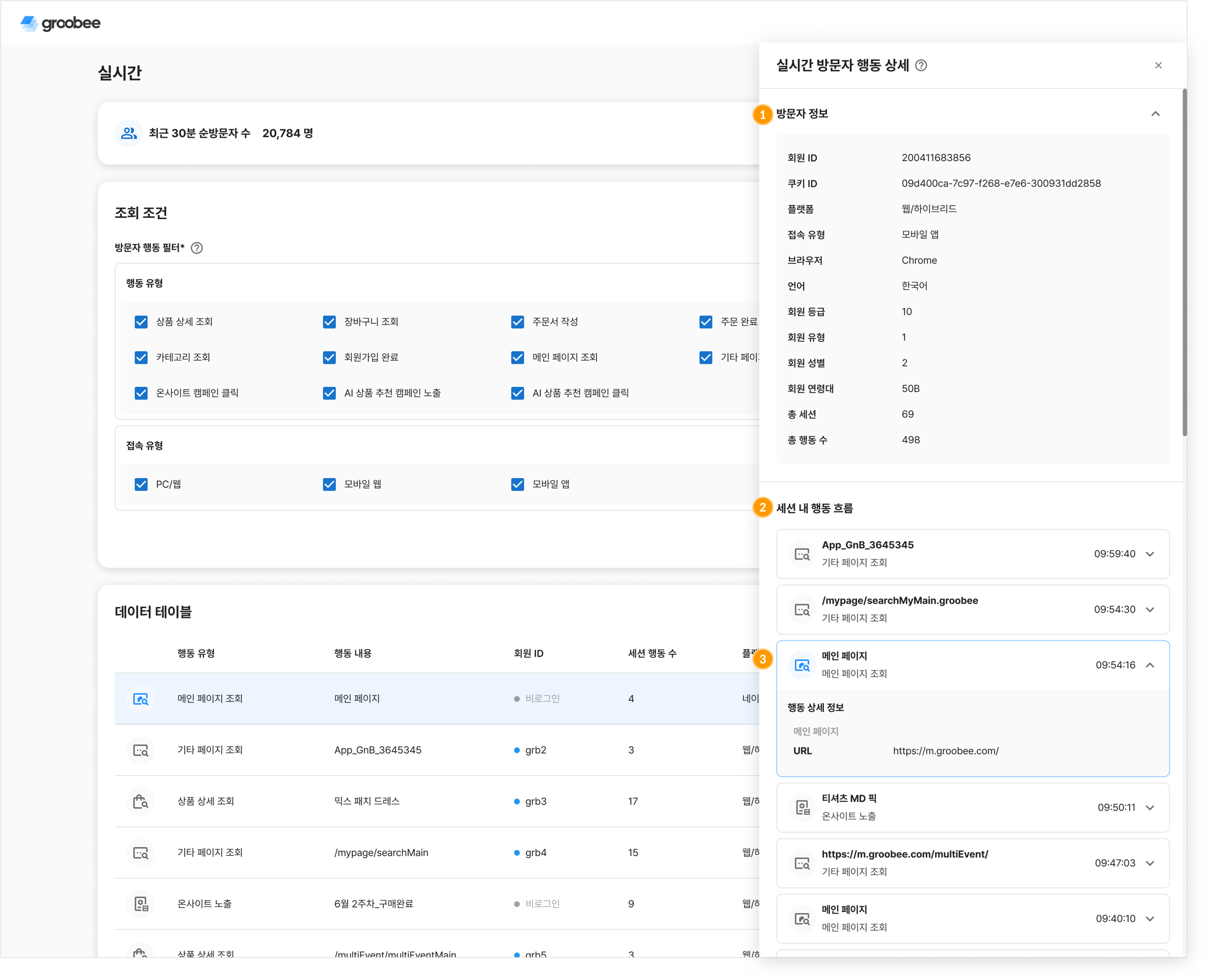The width and height of the screenshot is (1210, 980).
Task: Click icon of 티셔츠 MD 픽 session card
Action: (801, 807)
